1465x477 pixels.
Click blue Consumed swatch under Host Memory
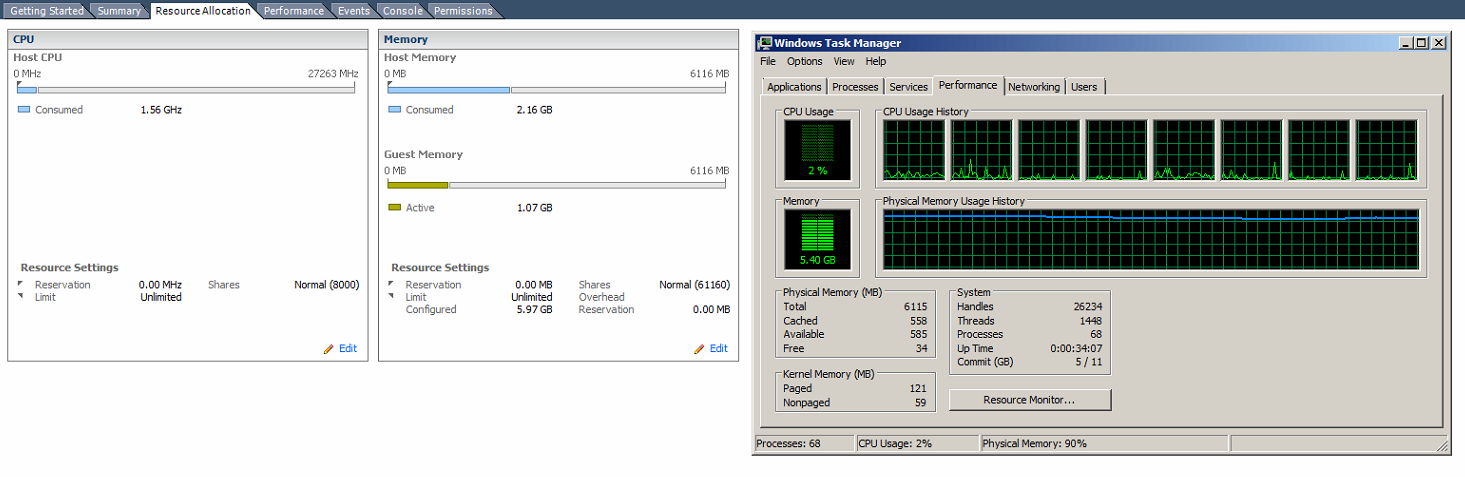(394, 110)
